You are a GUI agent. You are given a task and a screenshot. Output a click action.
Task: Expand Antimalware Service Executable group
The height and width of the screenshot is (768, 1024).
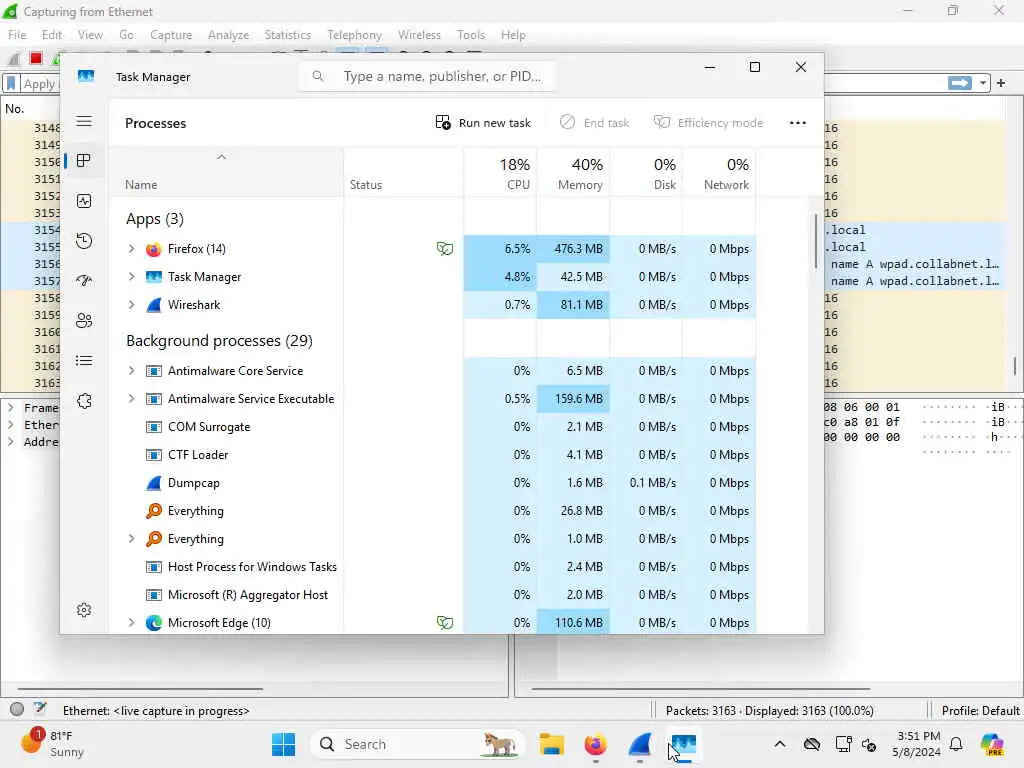click(x=131, y=399)
